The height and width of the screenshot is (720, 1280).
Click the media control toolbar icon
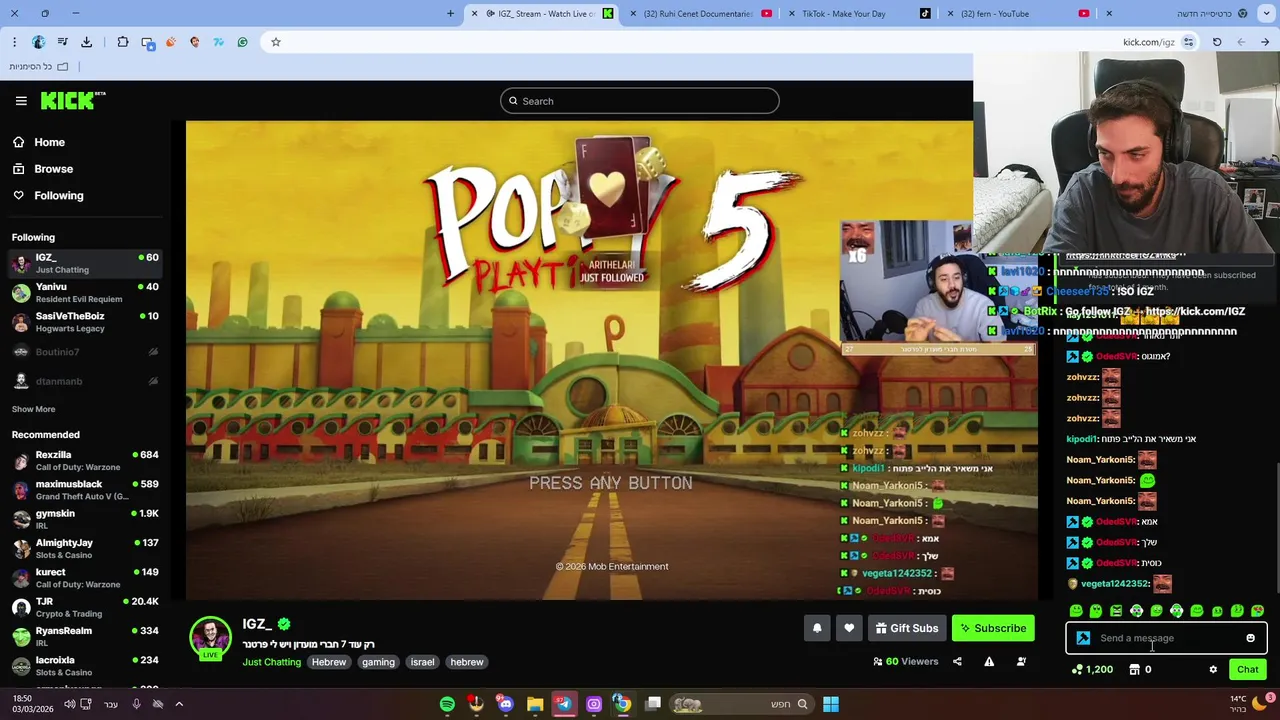(x=62, y=42)
